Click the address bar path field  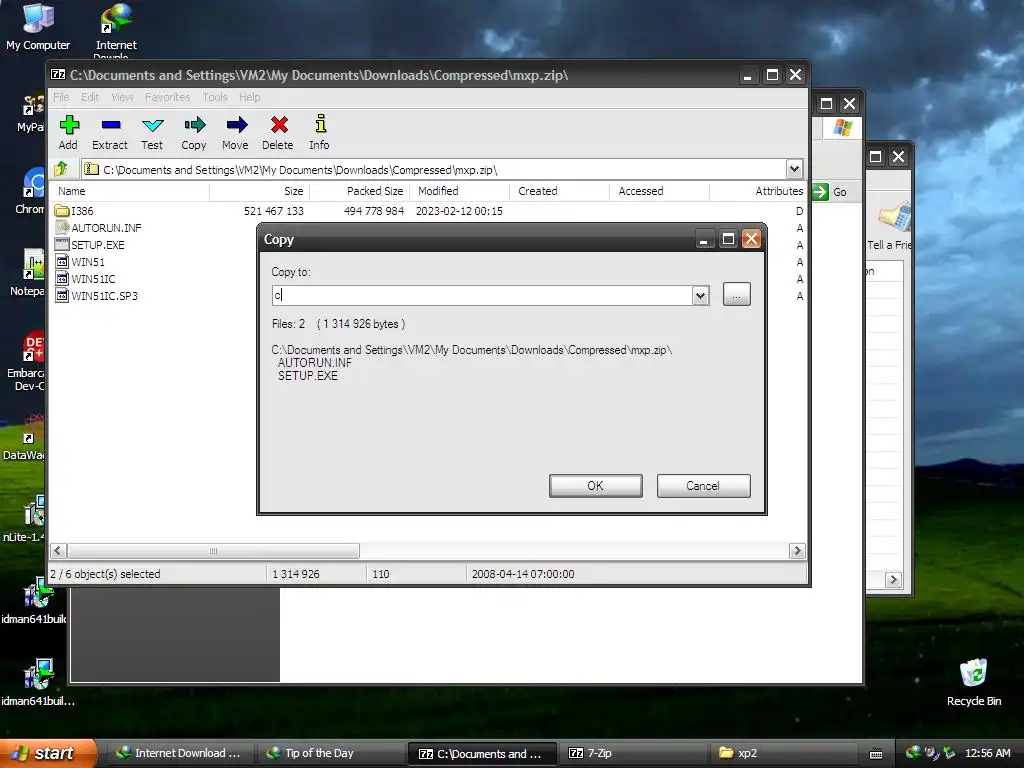434,169
